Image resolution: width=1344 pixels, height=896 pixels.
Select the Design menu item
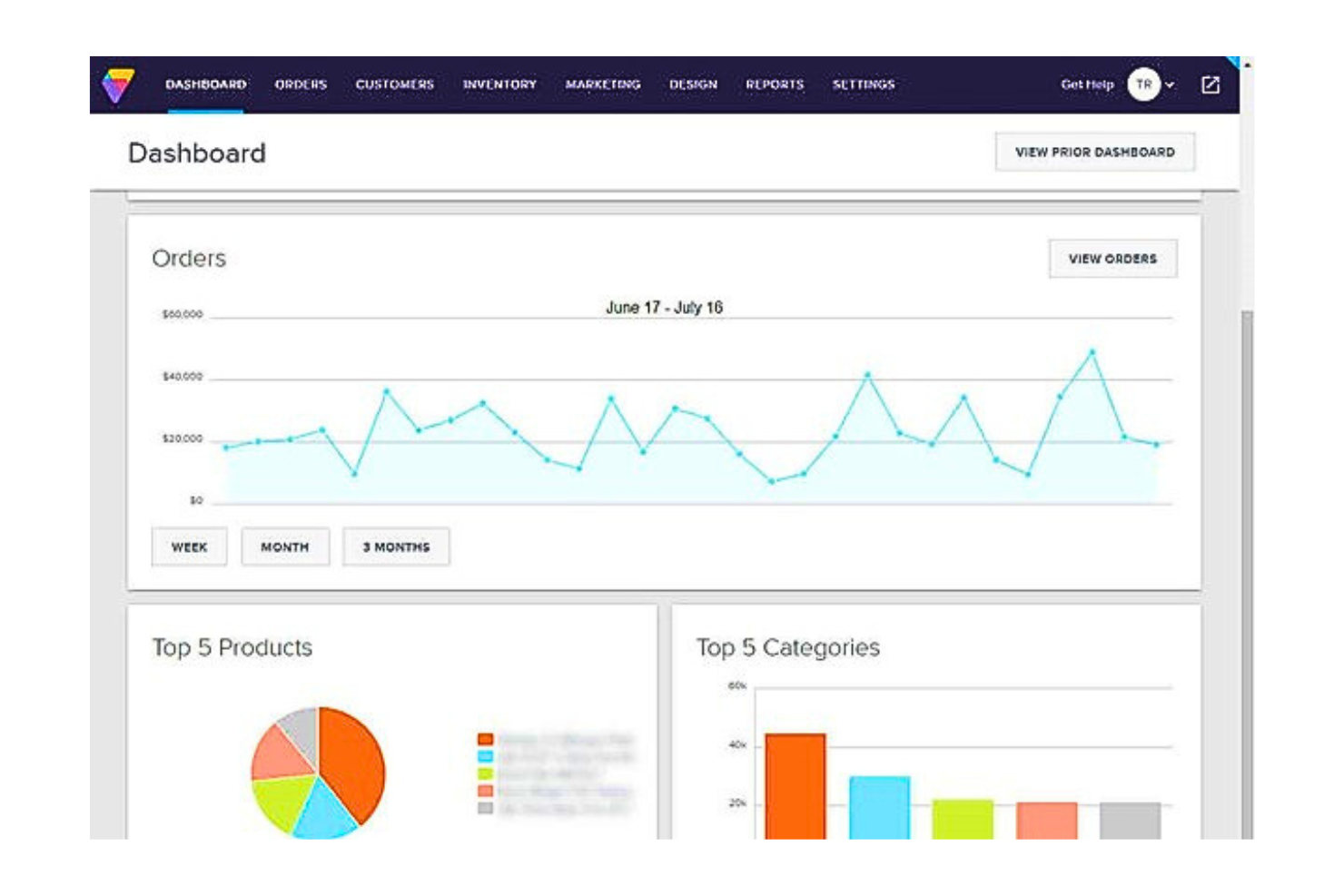(x=694, y=84)
